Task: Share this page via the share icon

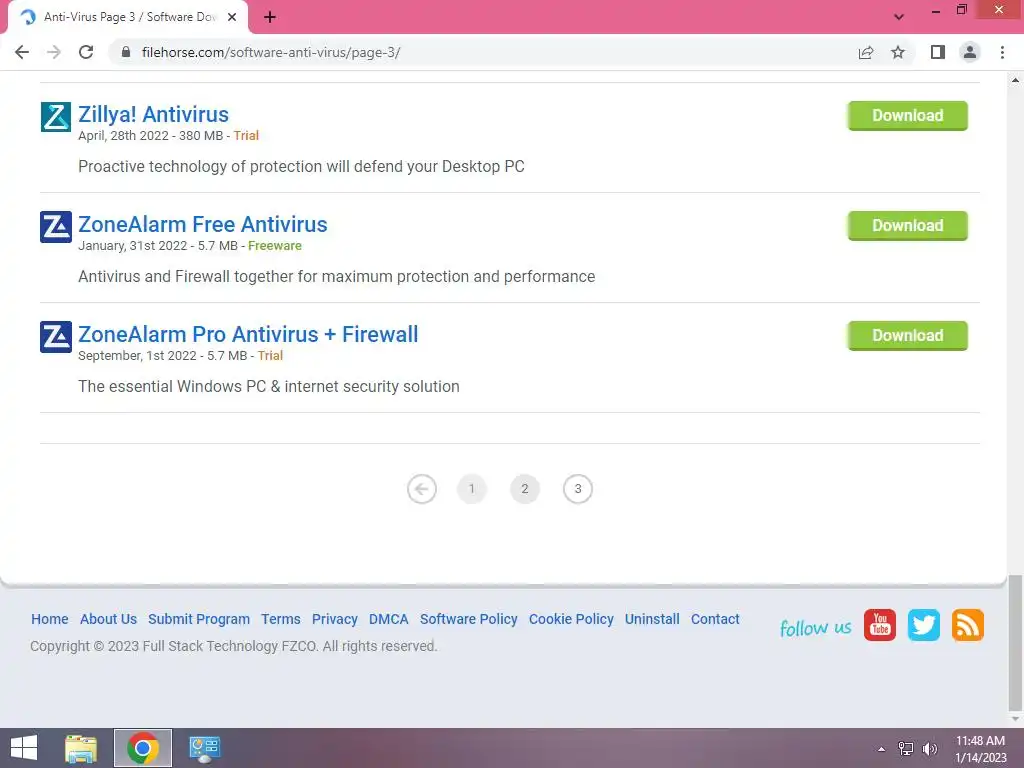Action: tap(865, 52)
